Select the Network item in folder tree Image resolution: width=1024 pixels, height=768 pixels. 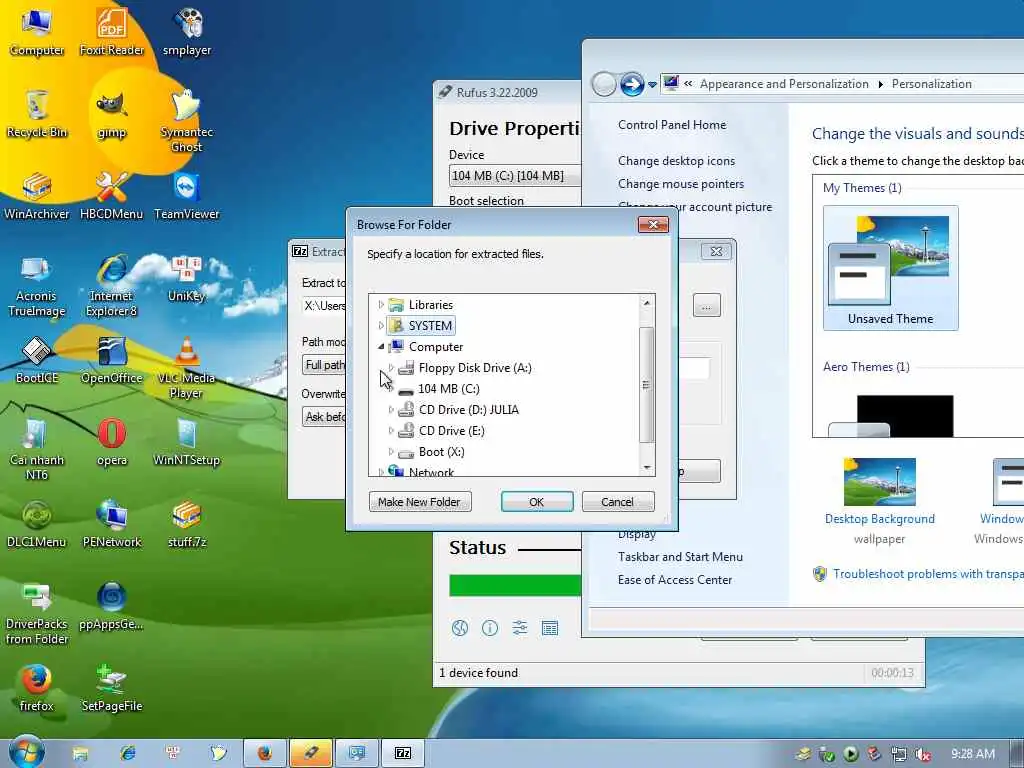tap(431, 472)
